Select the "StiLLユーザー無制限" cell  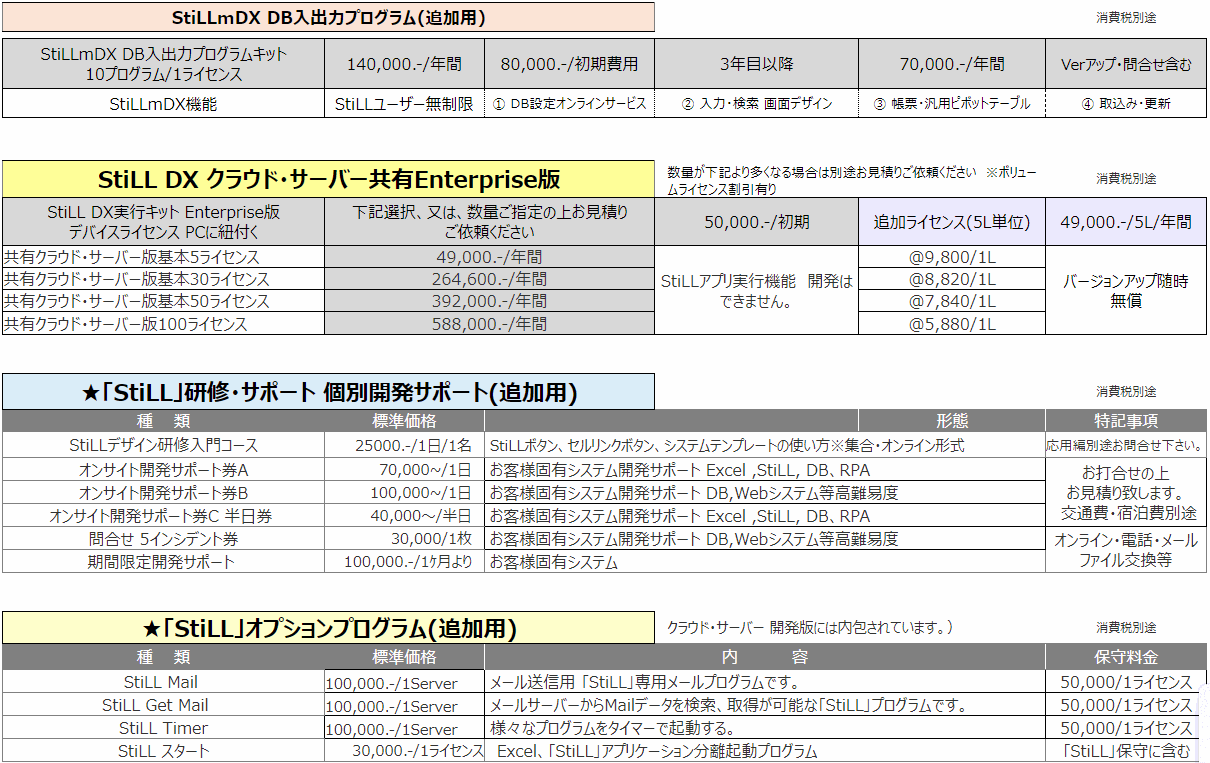click(x=404, y=103)
